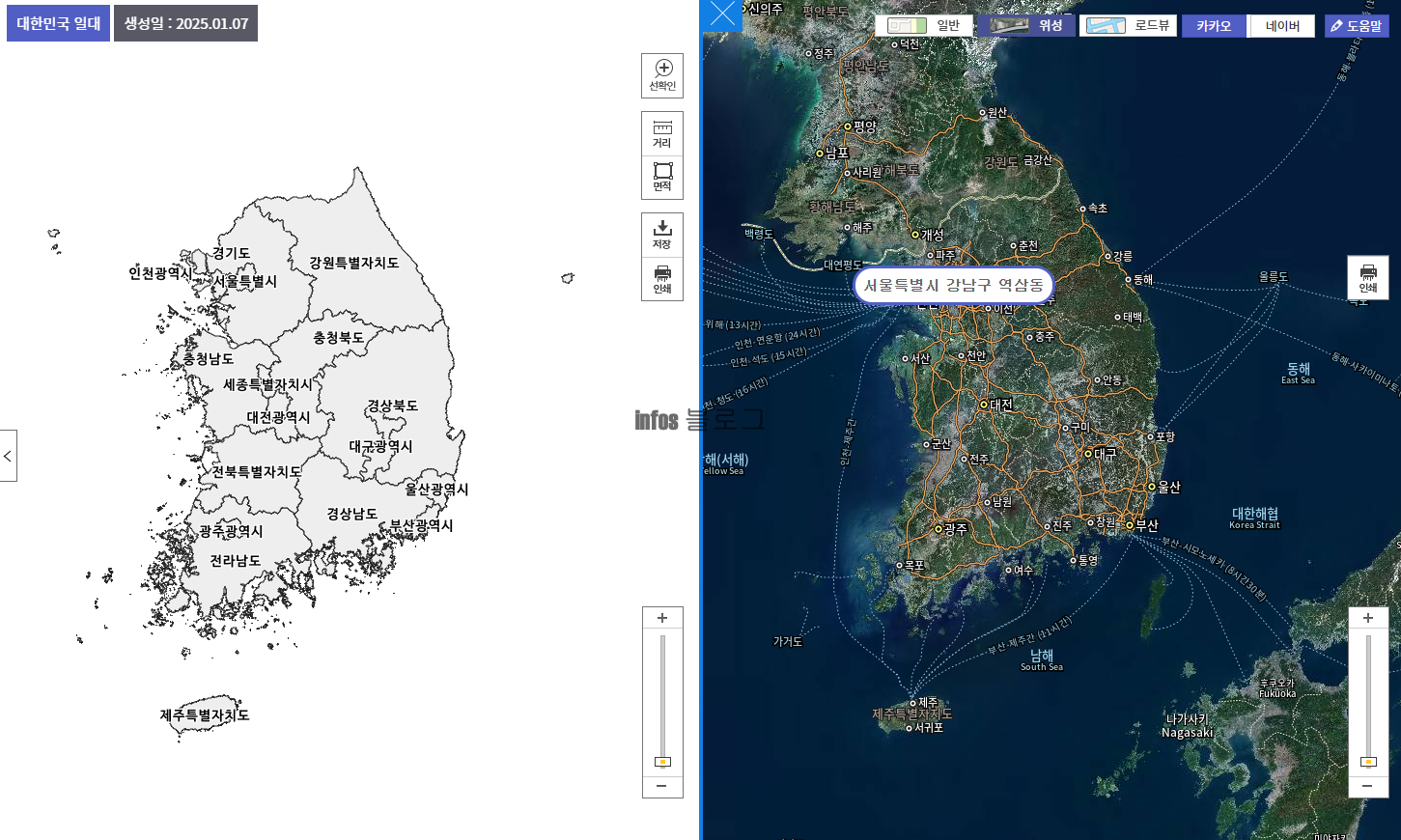Screen dimensions: 1401x840
Task: Select 전라남도 on the outline map
Action: click(x=236, y=561)
